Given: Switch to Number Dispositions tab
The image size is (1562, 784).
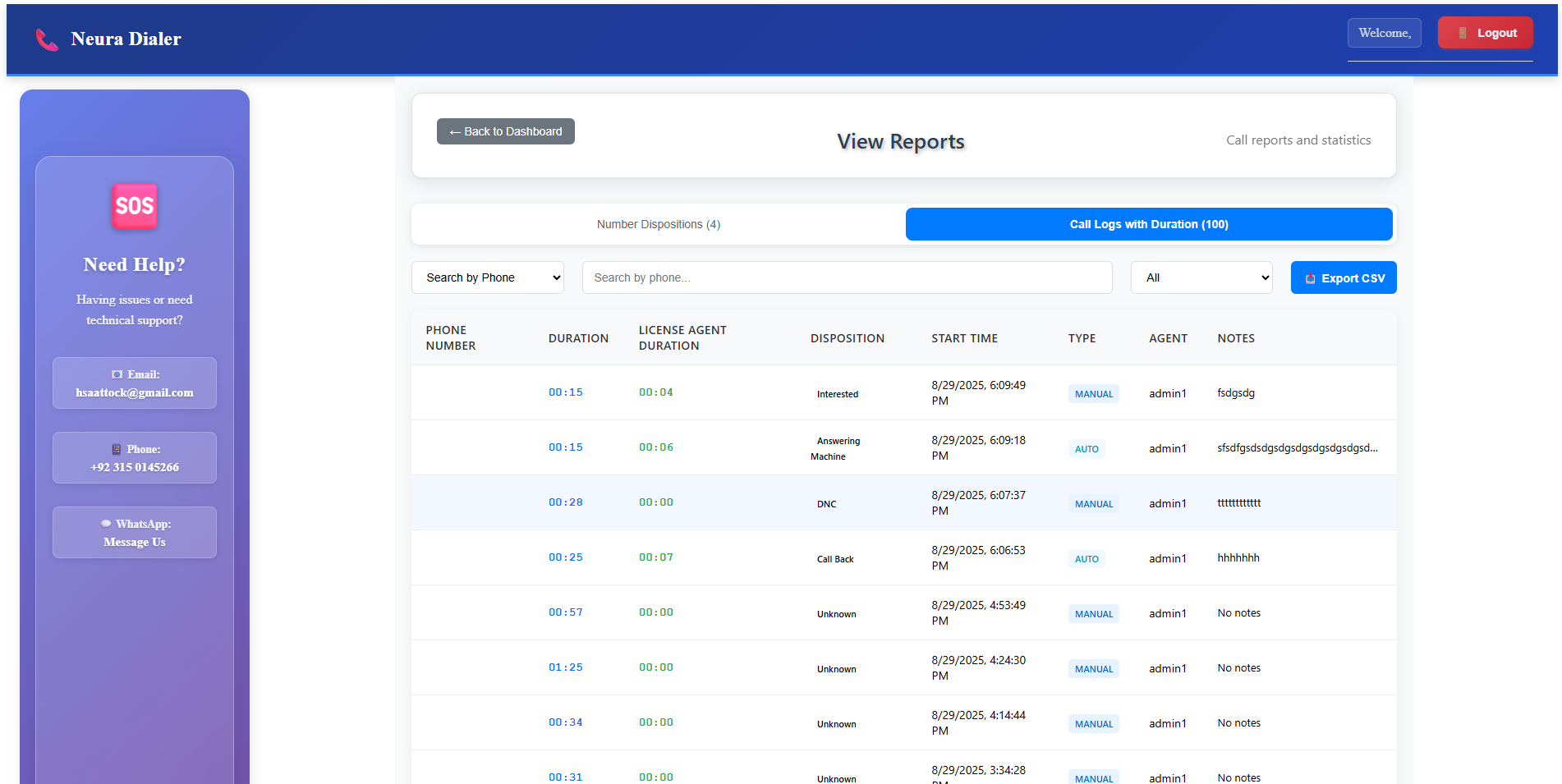Looking at the screenshot, I should 658,224.
